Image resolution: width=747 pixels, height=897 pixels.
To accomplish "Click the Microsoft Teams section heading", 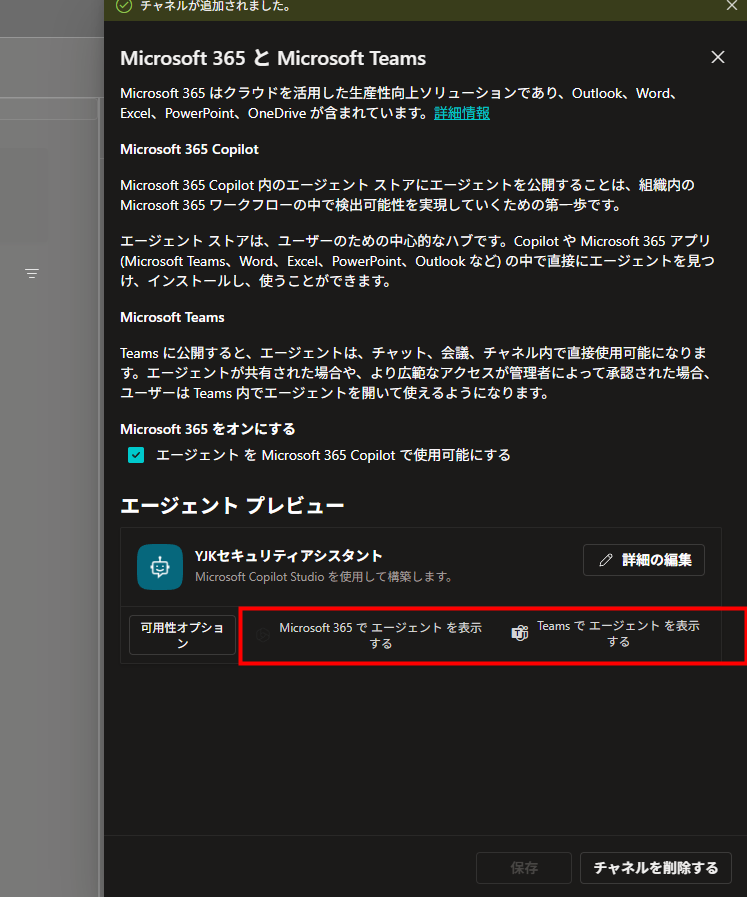I will click(172, 317).
